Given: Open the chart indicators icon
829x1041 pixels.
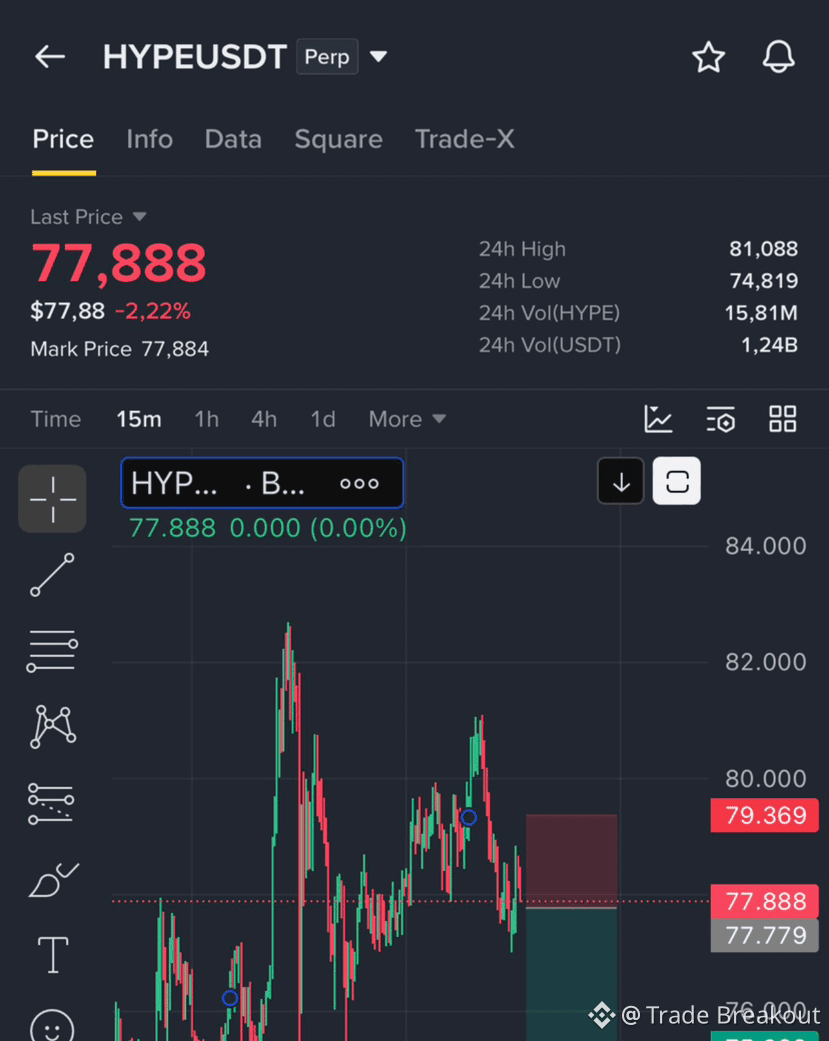Looking at the screenshot, I should click(658, 420).
